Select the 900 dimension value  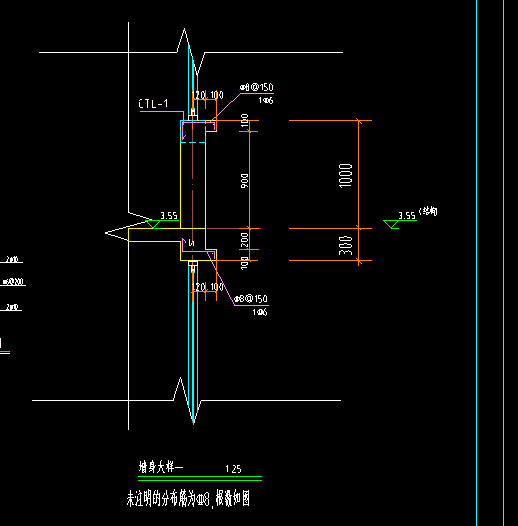tap(245, 180)
